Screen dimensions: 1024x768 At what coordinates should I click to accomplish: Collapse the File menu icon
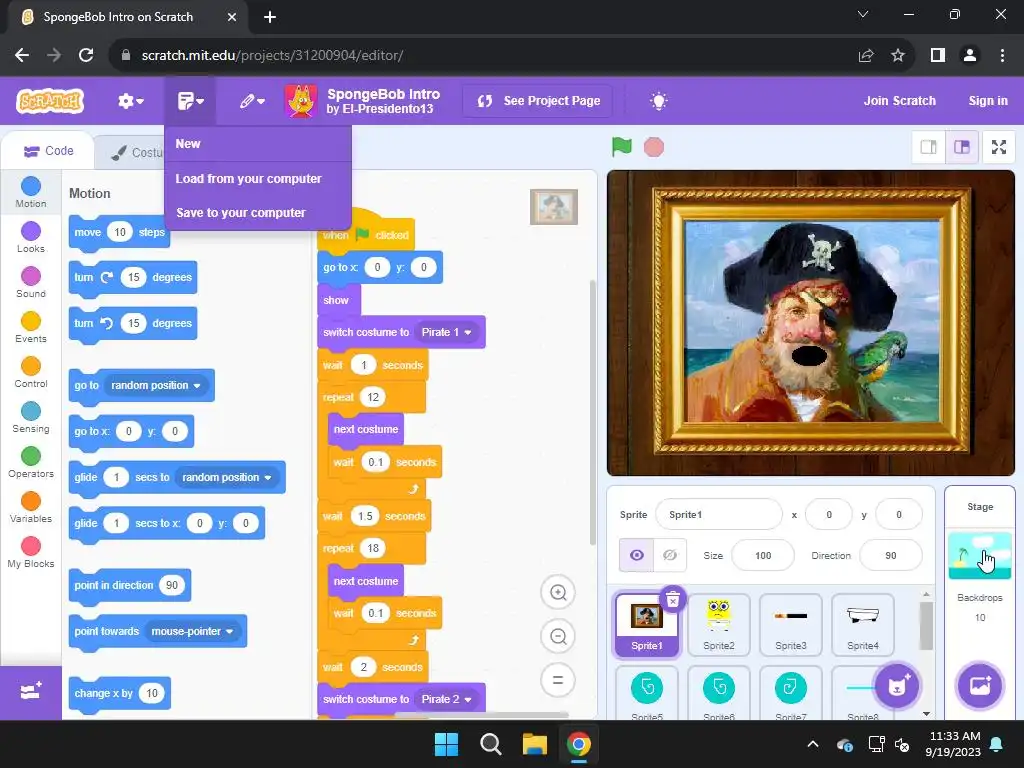pyautogui.click(x=190, y=101)
